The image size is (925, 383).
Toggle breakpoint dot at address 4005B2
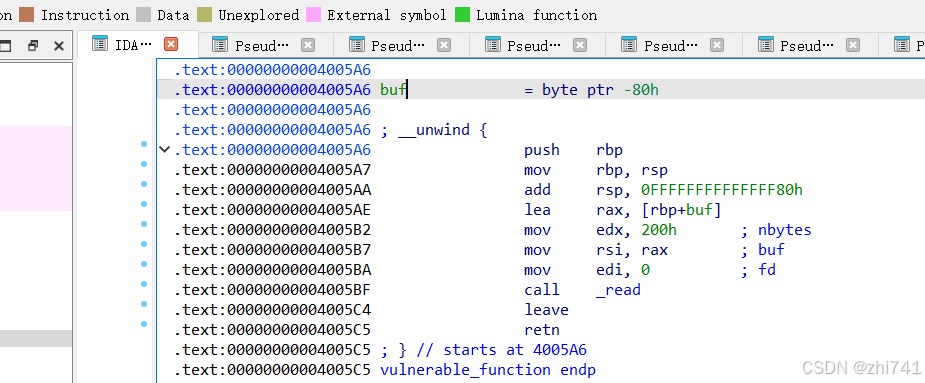coord(143,224)
